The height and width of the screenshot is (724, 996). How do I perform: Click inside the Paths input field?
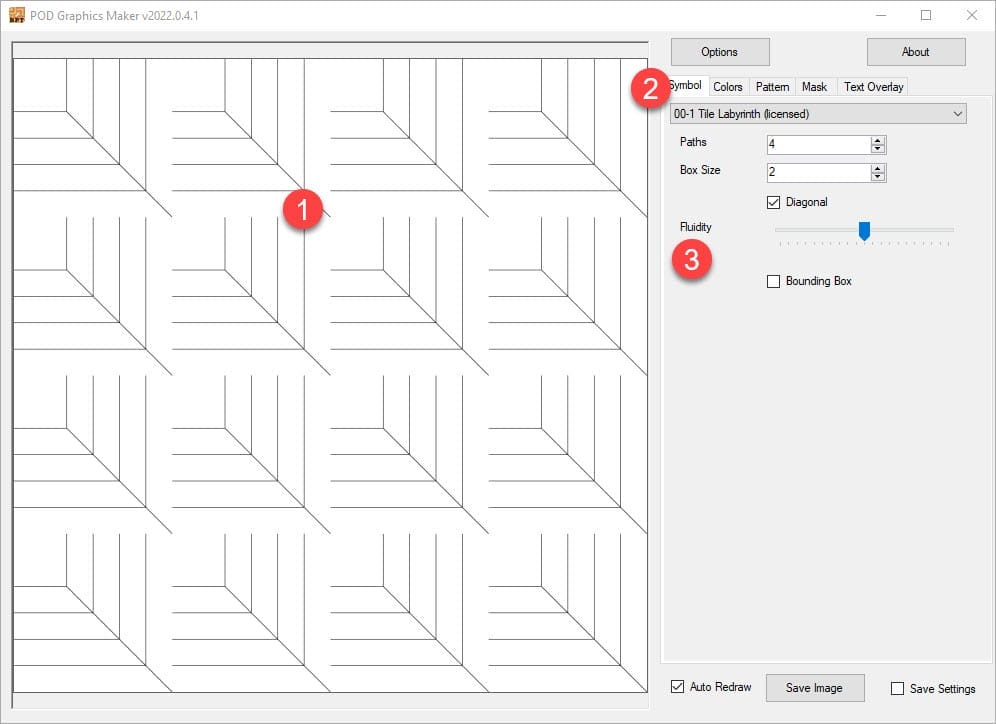coord(817,145)
